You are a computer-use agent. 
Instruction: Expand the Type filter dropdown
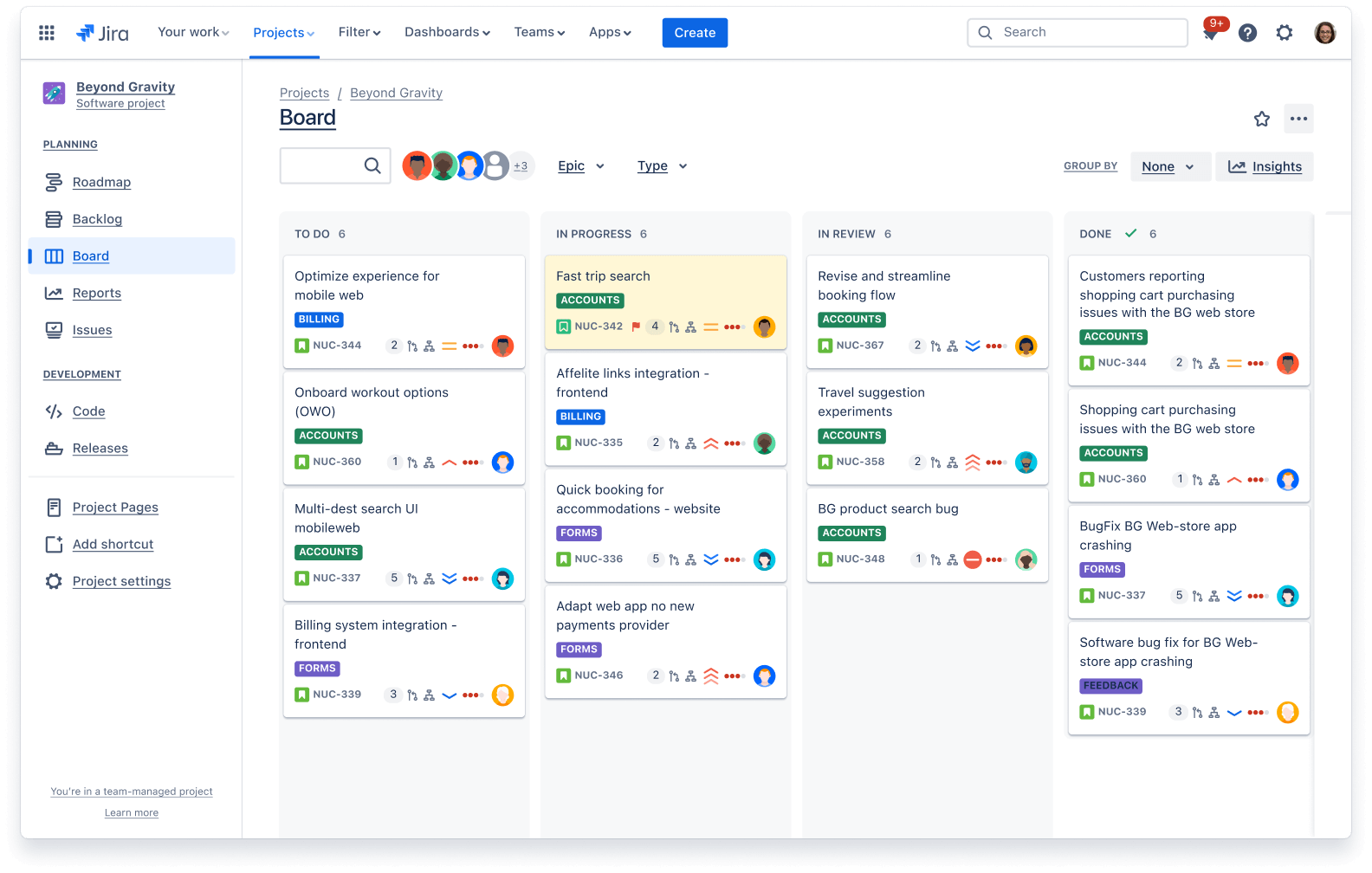(x=663, y=166)
